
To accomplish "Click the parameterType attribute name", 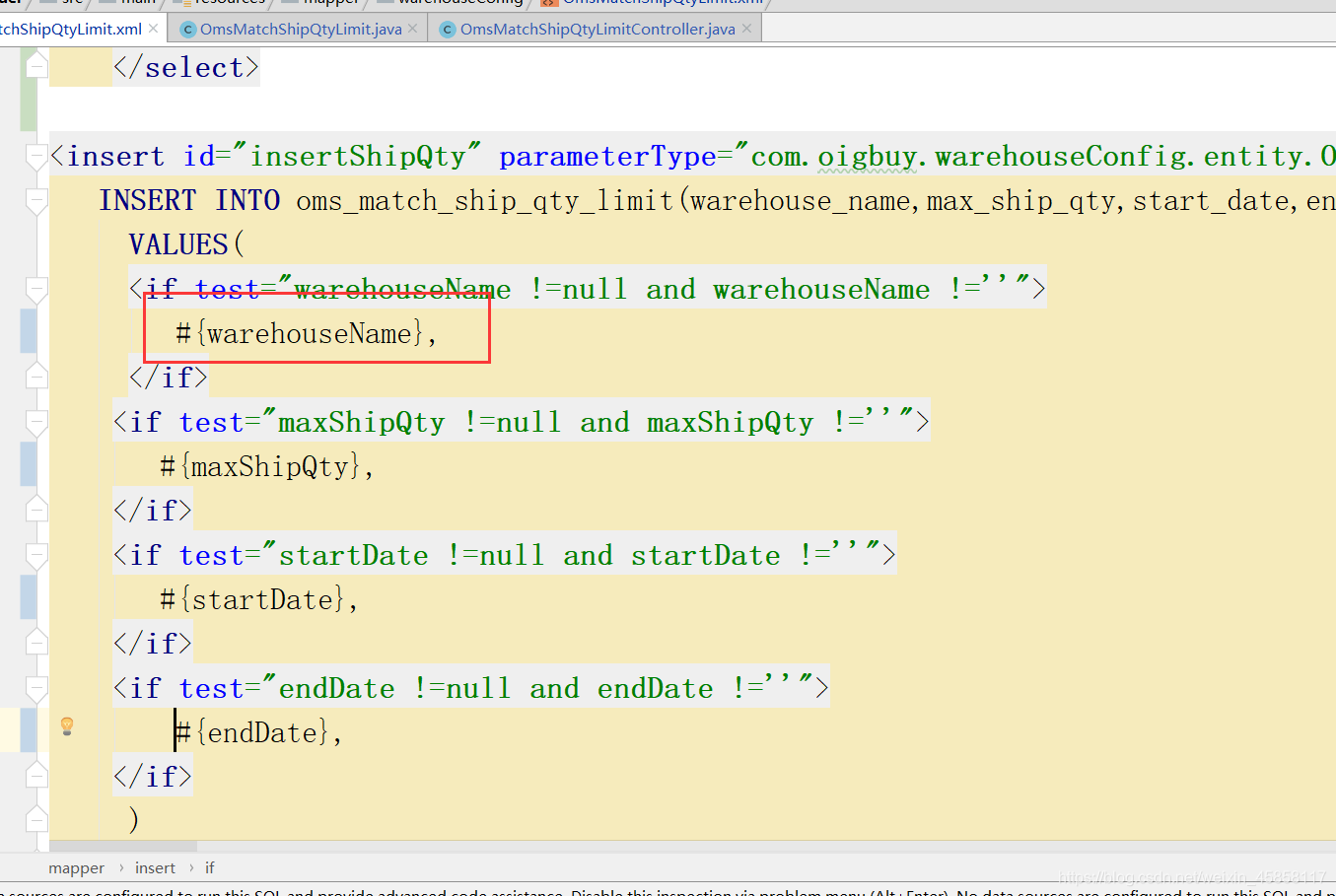I will tap(607, 156).
